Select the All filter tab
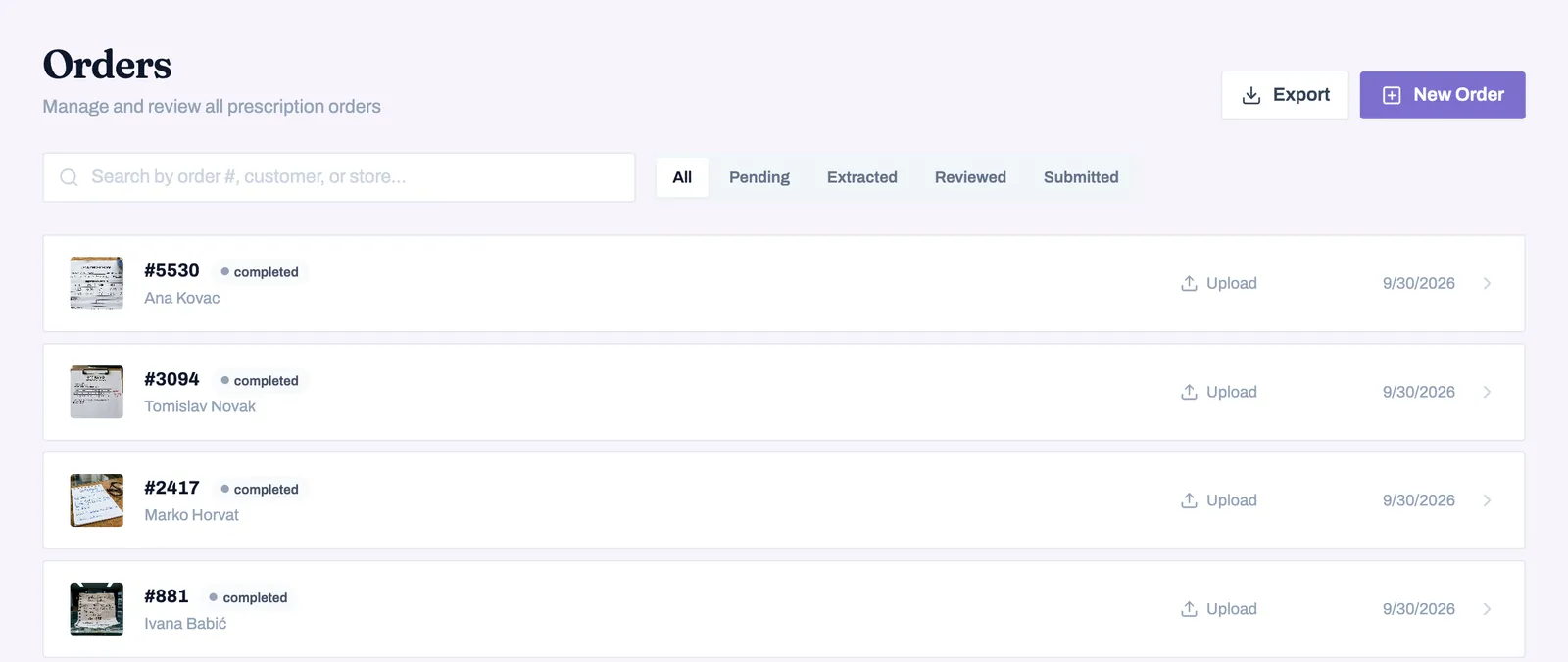 click(682, 177)
